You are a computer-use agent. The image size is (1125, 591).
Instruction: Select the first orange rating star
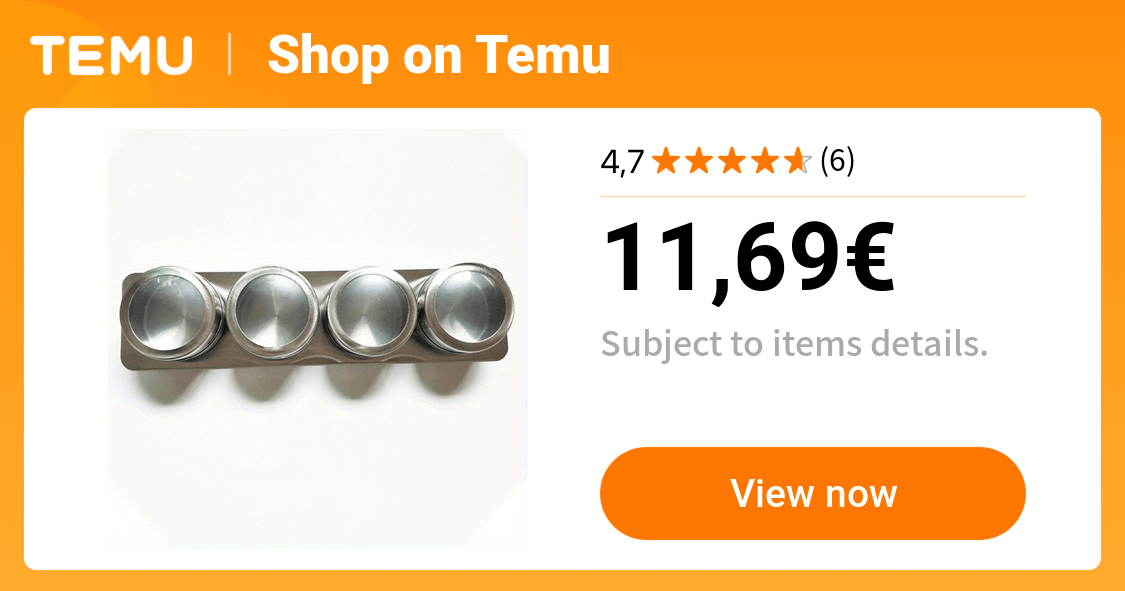pos(667,161)
